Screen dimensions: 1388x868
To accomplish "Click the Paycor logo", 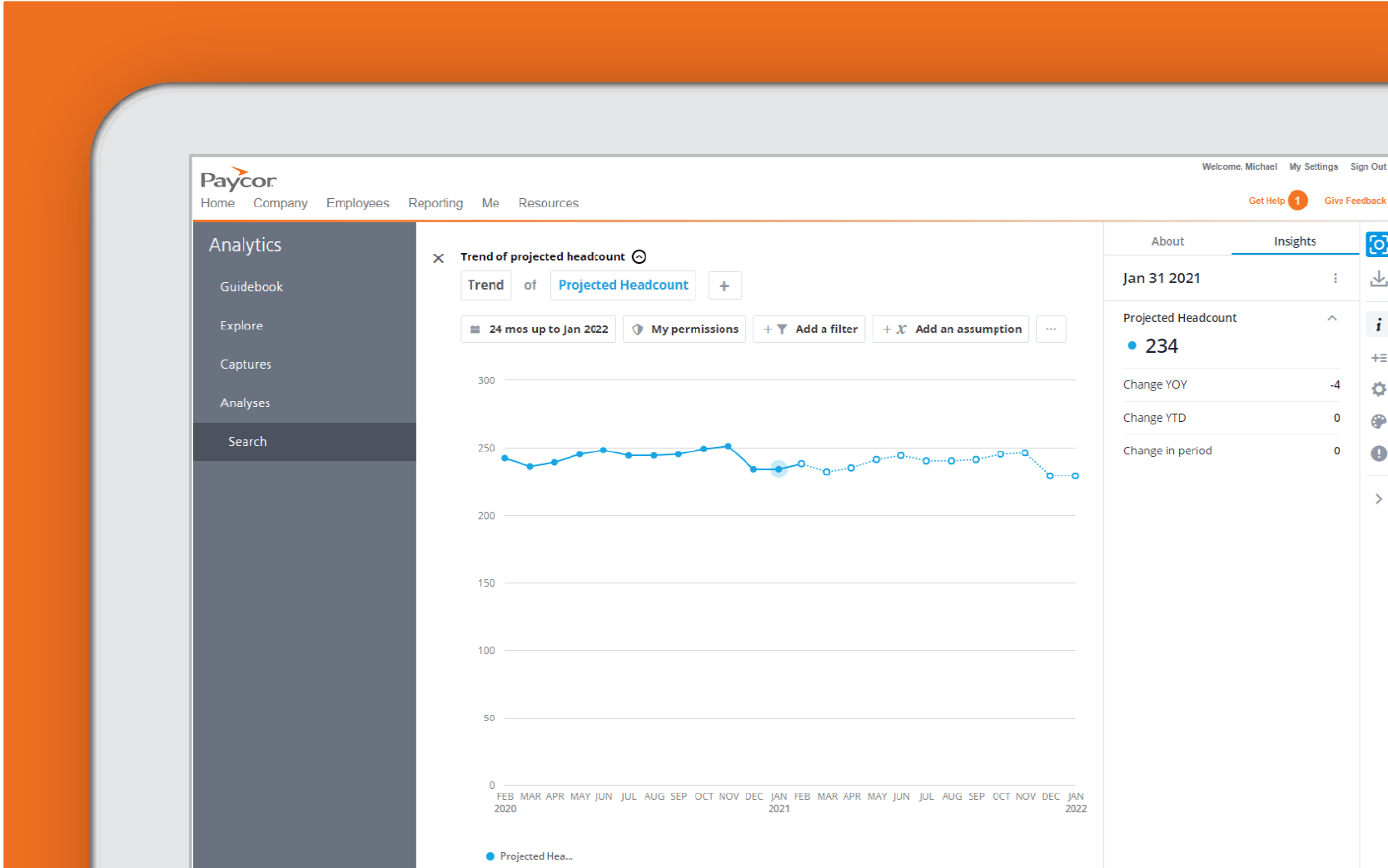I will click(x=238, y=179).
